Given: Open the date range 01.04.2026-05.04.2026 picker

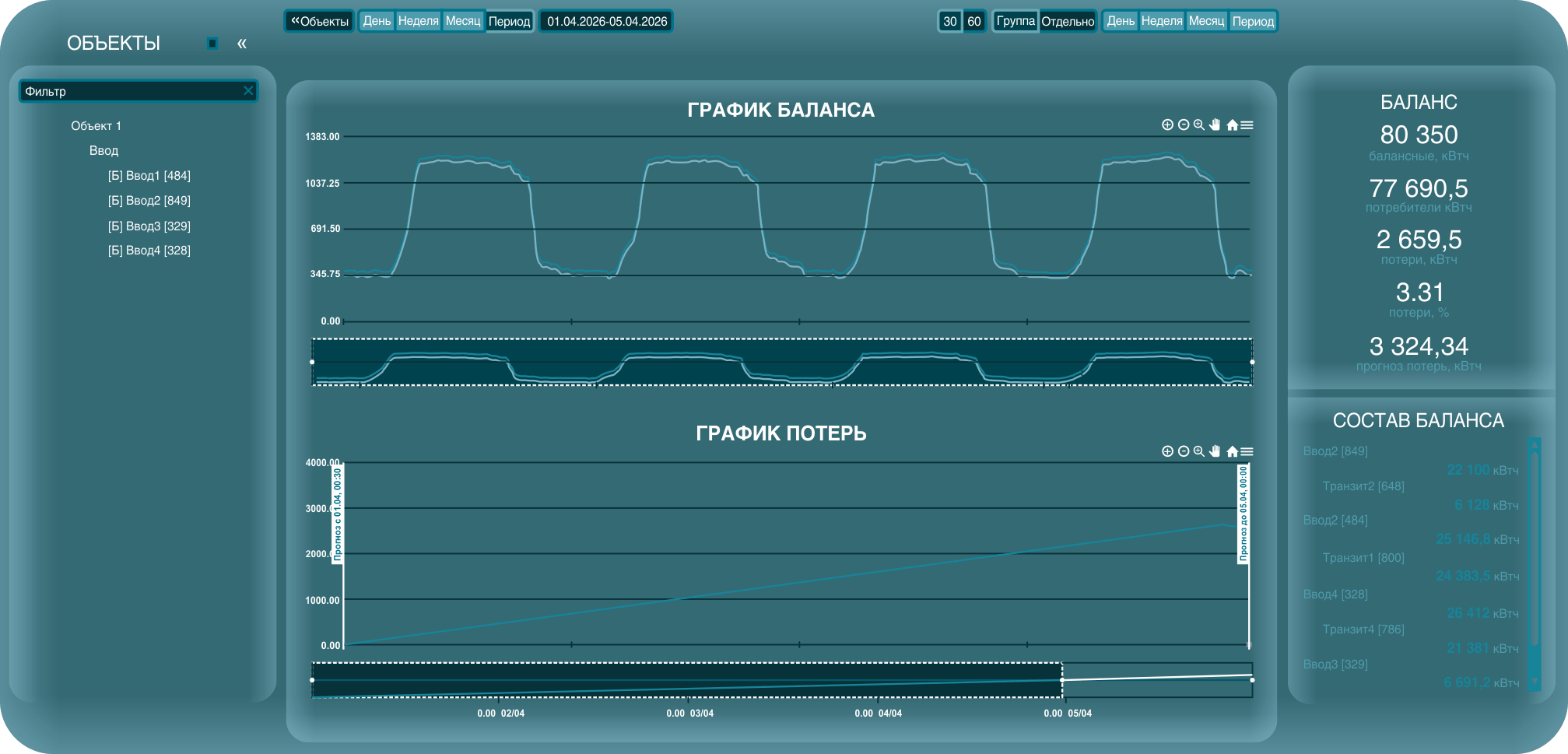Looking at the screenshot, I should [607, 21].
